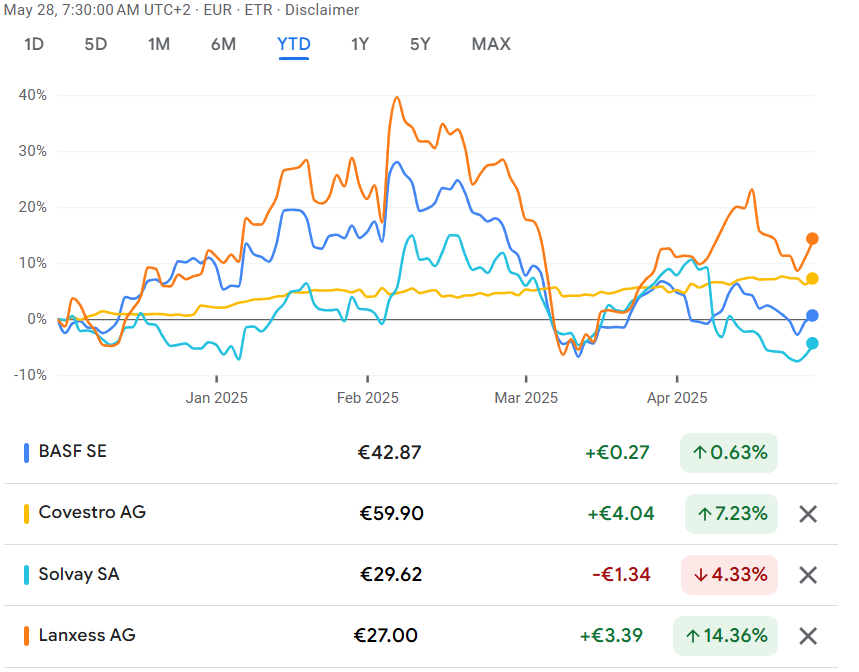Click the Solvay price €29.62

[391, 575]
